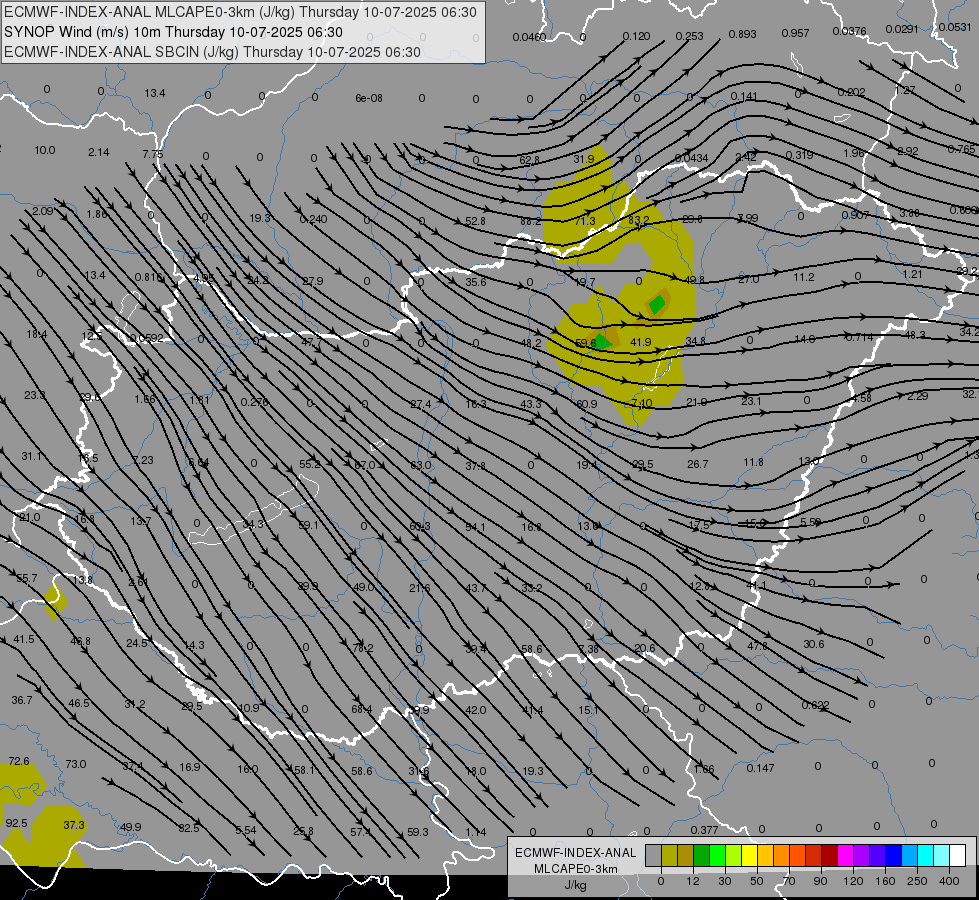Click the map value '41.9' in yellow area
The height and width of the screenshot is (900, 979).
(x=641, y=342)
